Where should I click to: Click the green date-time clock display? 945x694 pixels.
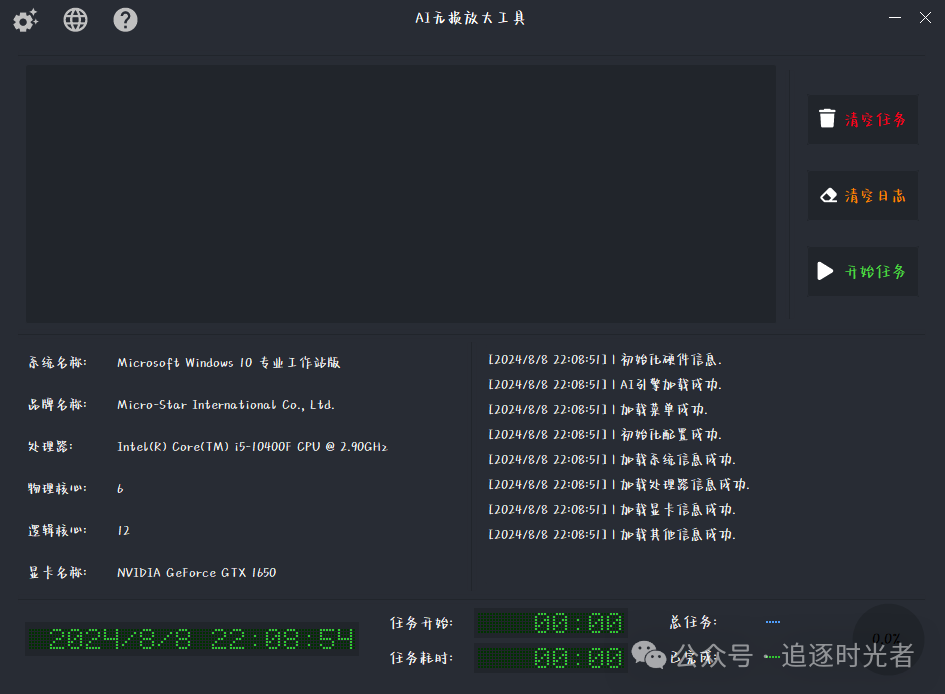click(x=192, y=639)
